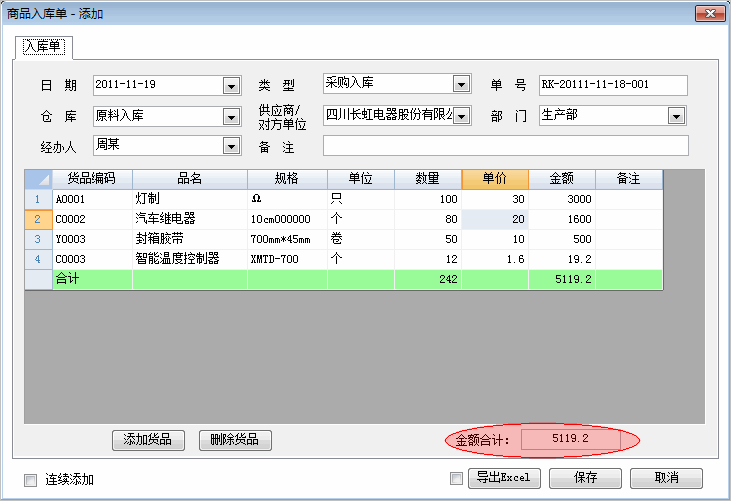Select row 2 header in grid

point(38,219)
